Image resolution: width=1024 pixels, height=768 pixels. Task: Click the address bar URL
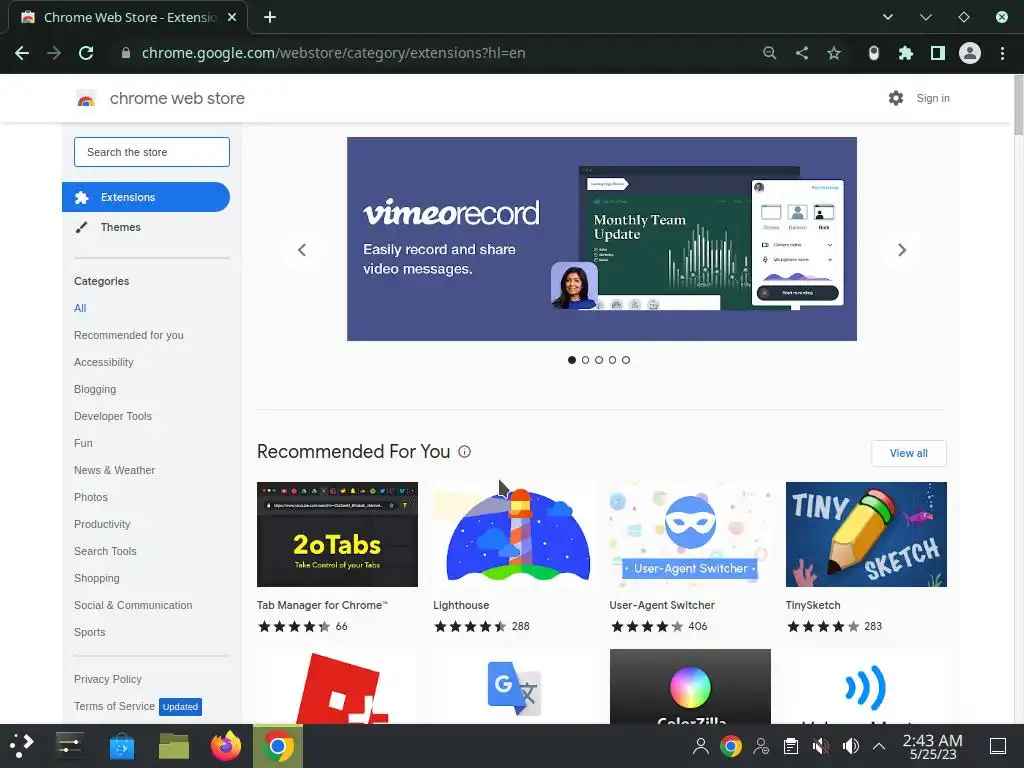point(333,53)
